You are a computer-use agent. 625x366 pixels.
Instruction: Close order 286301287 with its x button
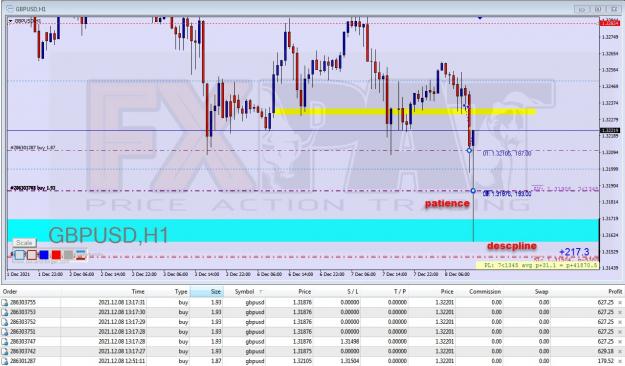click(x=620, y=361)
